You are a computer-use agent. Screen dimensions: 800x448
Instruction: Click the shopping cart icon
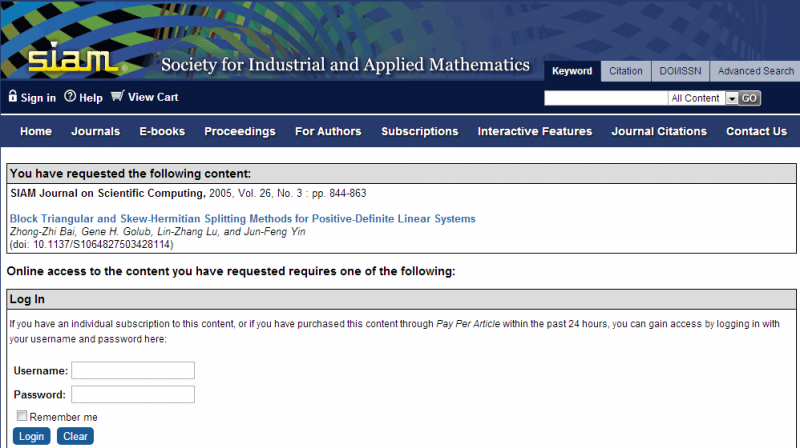coord(117,96)
